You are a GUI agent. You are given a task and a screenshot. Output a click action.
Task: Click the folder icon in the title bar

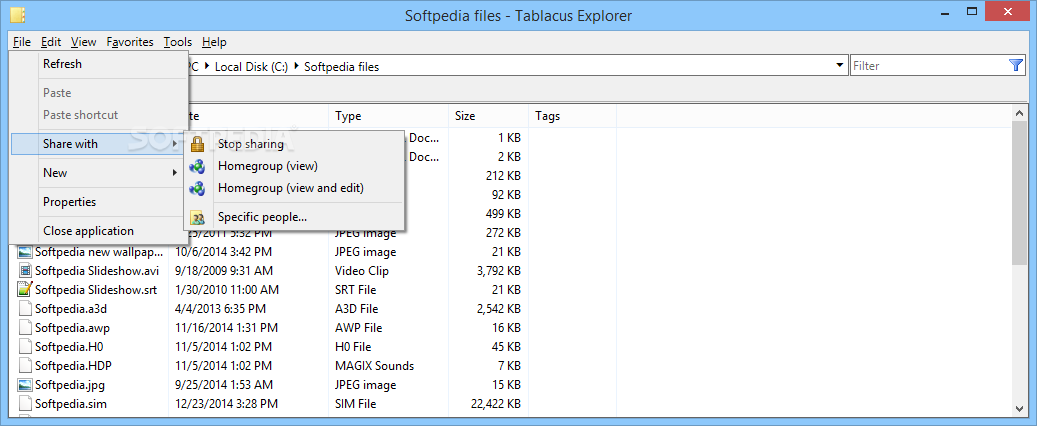pyautogui.click(x=18, y=15)
